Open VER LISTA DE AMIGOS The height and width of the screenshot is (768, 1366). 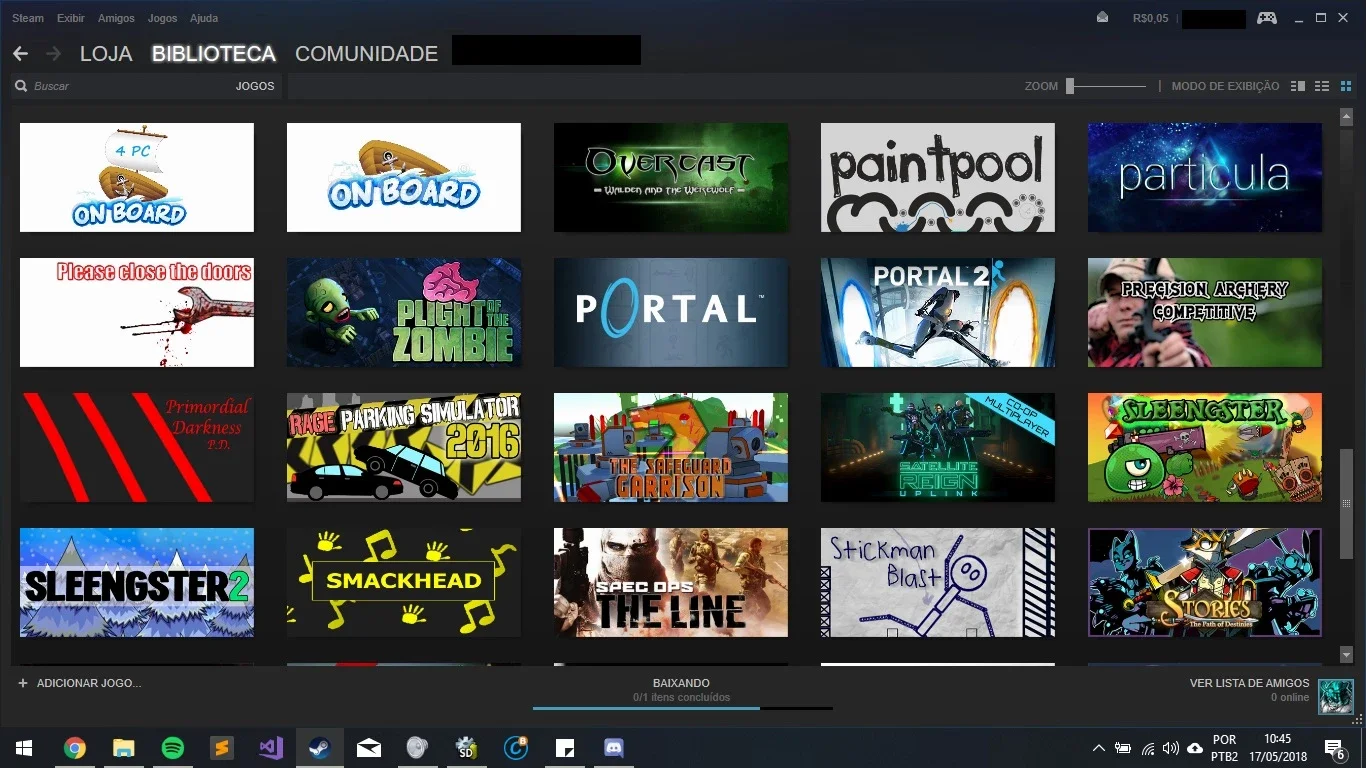click(1249, 683)
